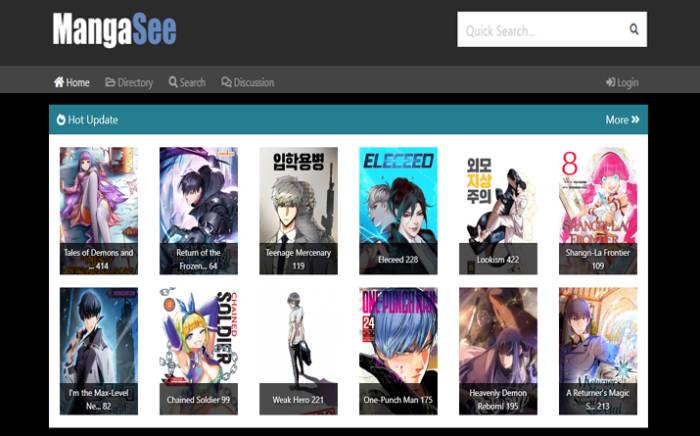Open the Search page in navbar
The height and width of the screenshot is (436, 700).
click(187, 82)
